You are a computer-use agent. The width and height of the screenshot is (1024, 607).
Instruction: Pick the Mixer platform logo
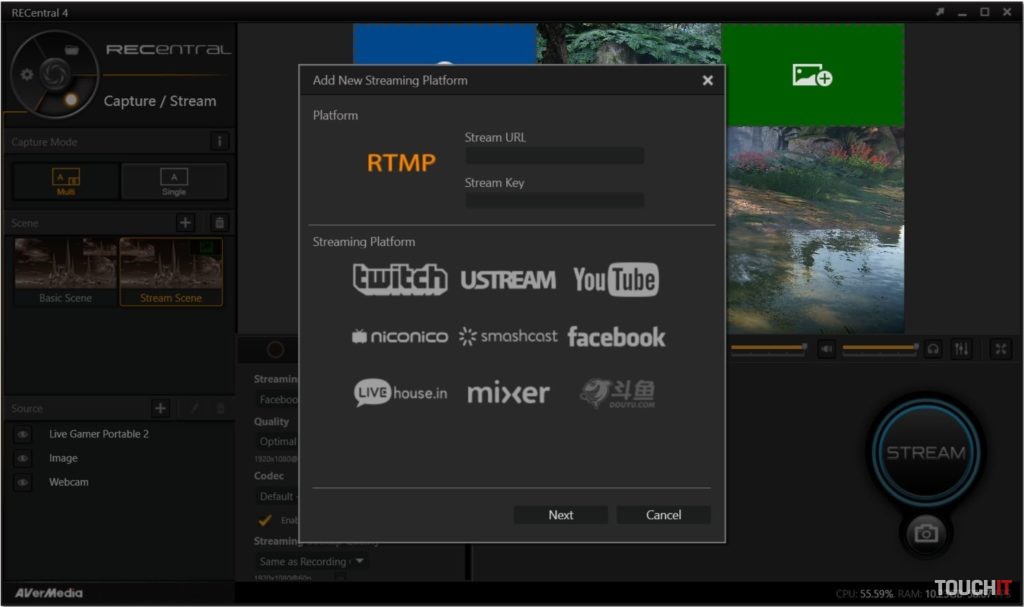508,393
